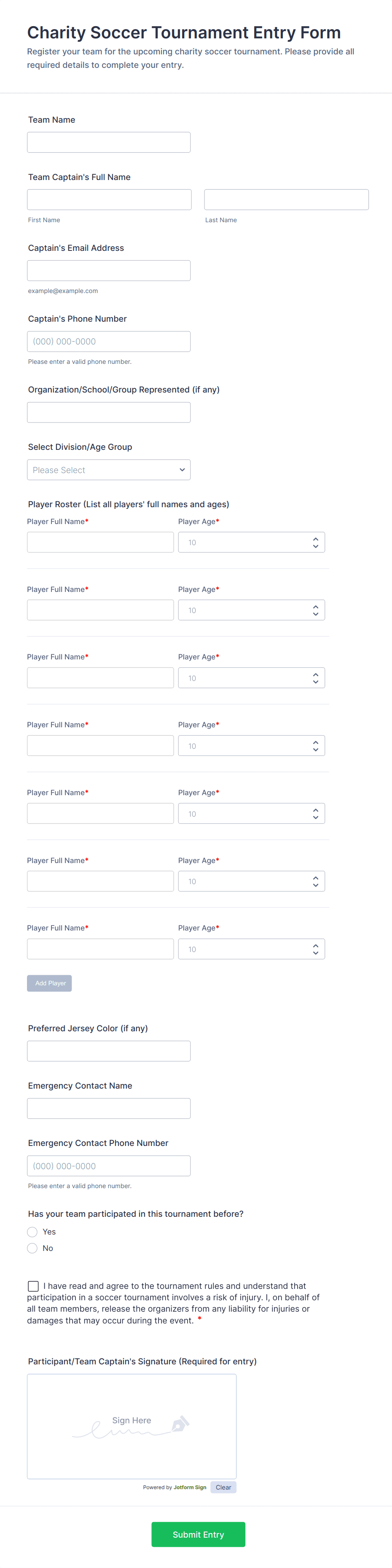Click the third Player Age number field
The width and height of the screenshot is (392, 1568).
tap(251, 678)
